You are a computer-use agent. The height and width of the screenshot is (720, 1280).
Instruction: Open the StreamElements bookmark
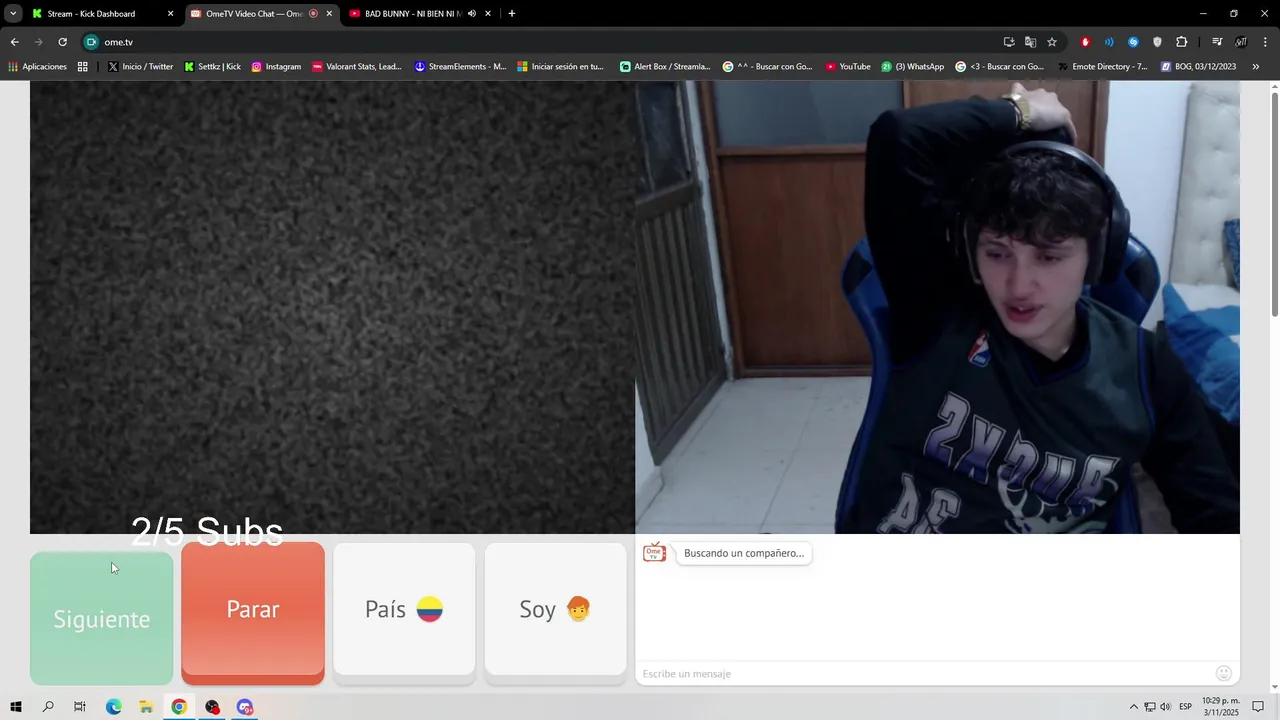(x=461, y=67)
